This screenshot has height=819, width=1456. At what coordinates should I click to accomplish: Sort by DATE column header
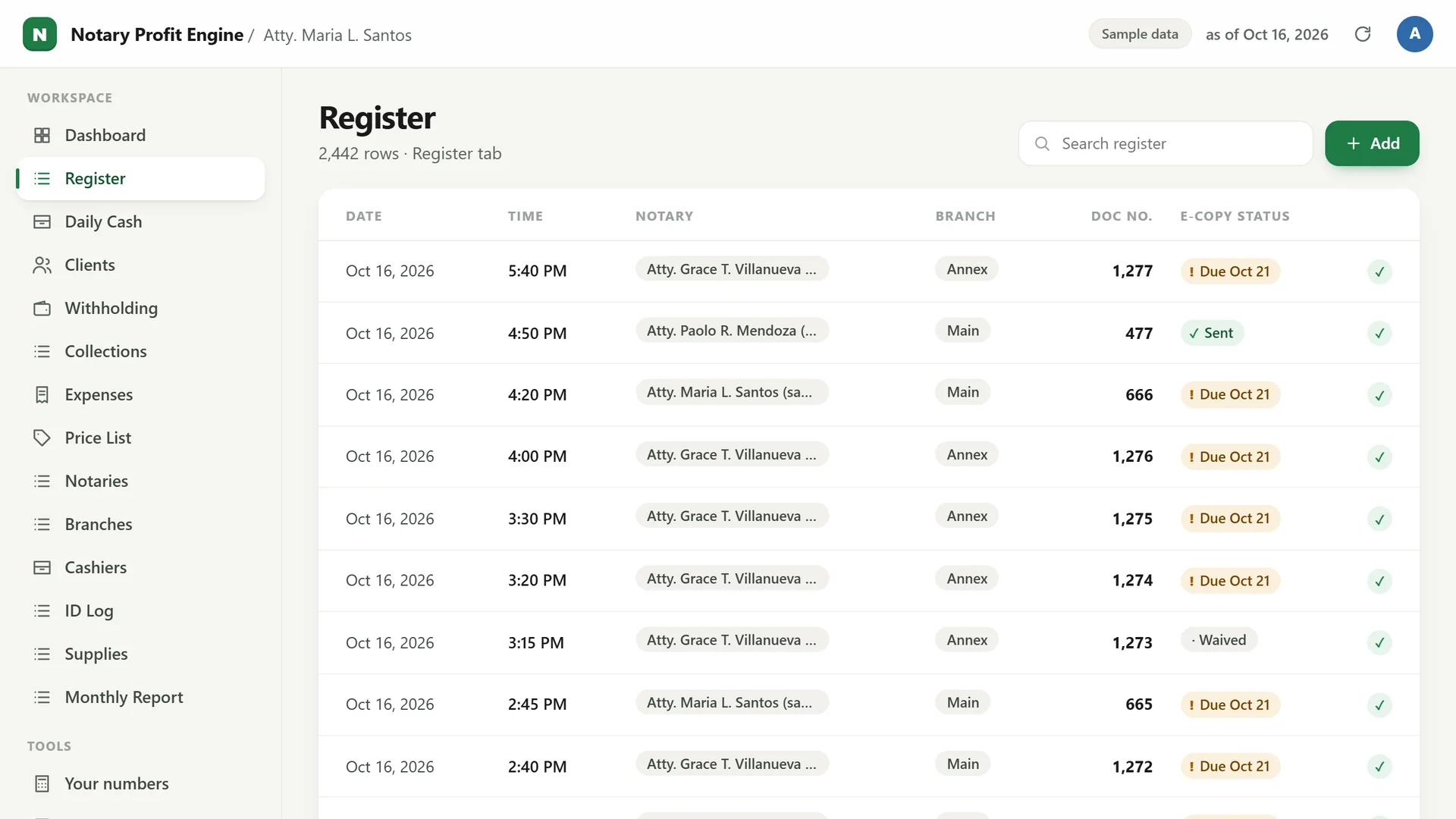[364, 216]
